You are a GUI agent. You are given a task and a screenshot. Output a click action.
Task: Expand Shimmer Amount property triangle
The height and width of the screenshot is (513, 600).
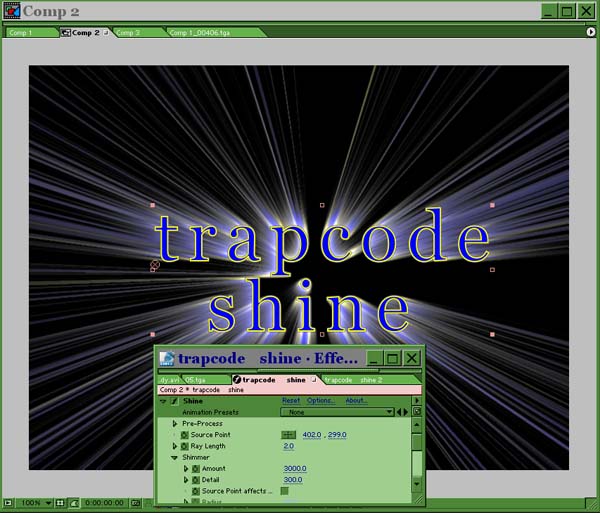click(x=186, y=469)
